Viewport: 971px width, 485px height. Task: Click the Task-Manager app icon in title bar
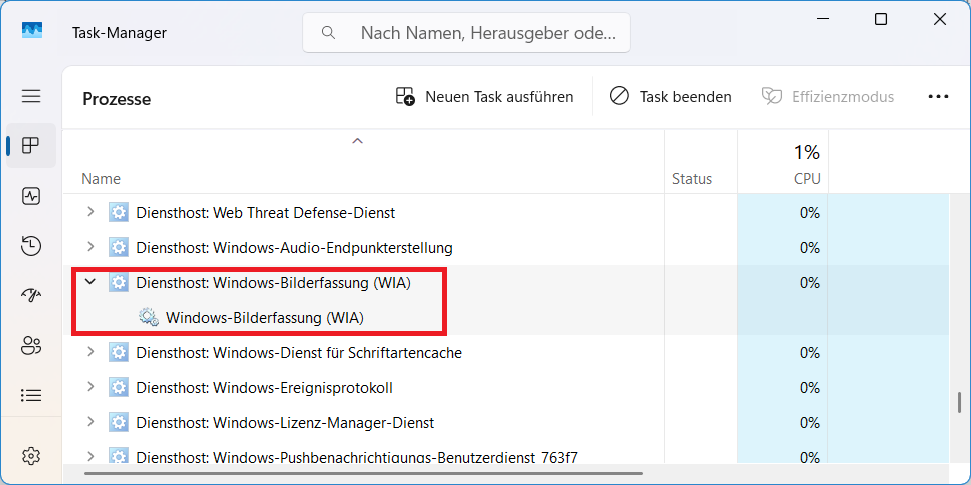point(32,30)
